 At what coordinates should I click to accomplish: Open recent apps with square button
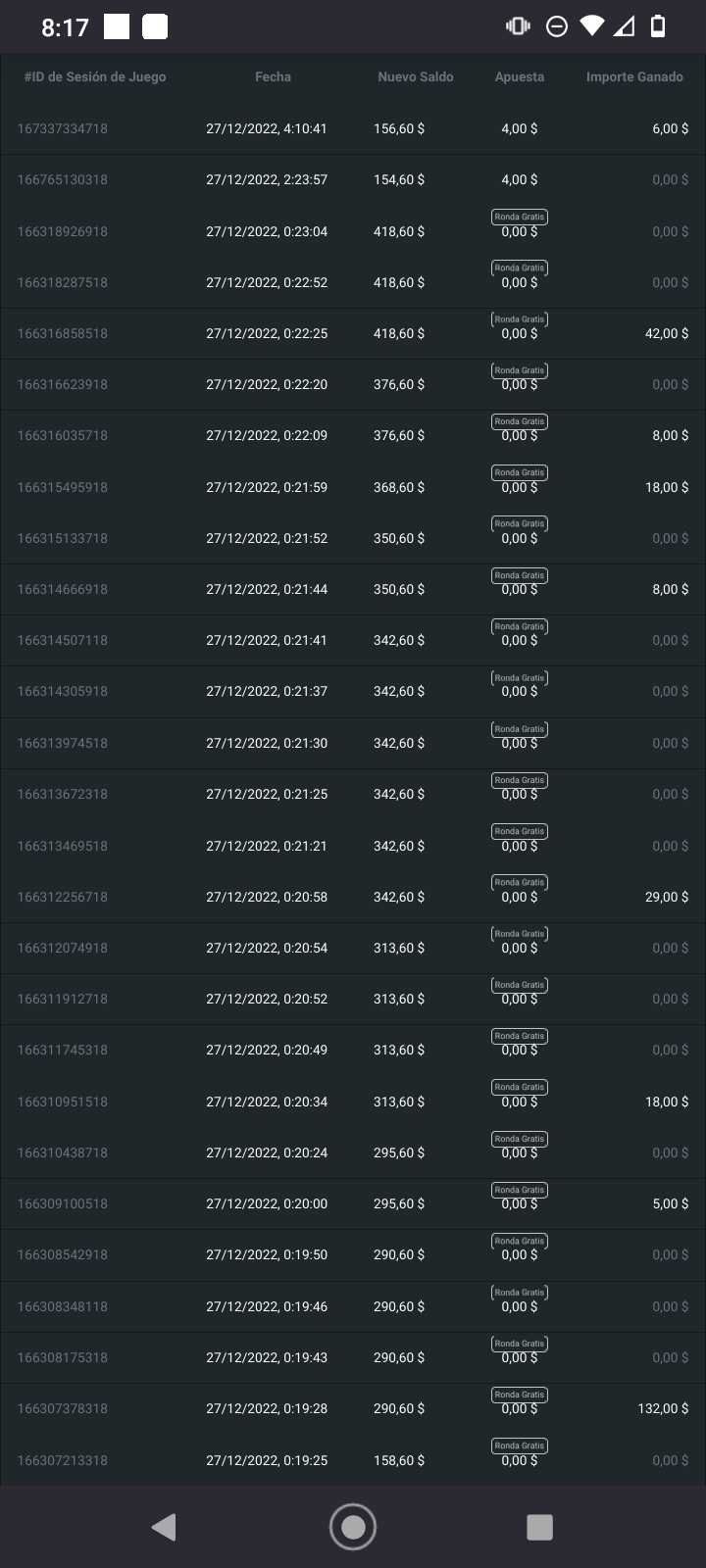point(539,1526)
